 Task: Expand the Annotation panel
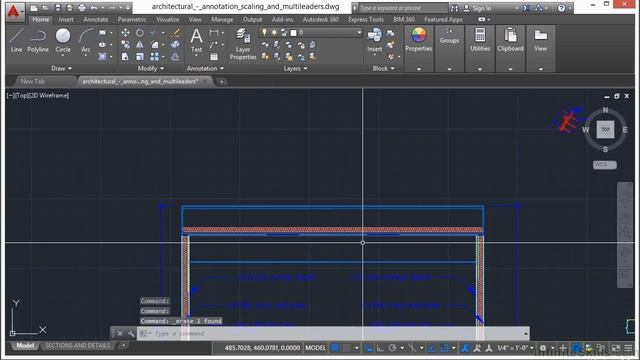(x=205, y=69)
